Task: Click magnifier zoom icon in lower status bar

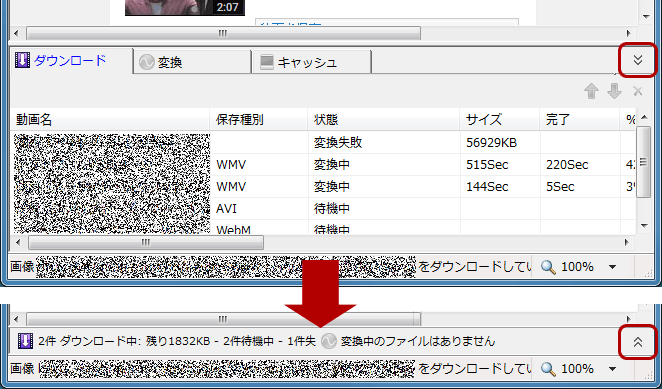Action: tap(548, 369)
